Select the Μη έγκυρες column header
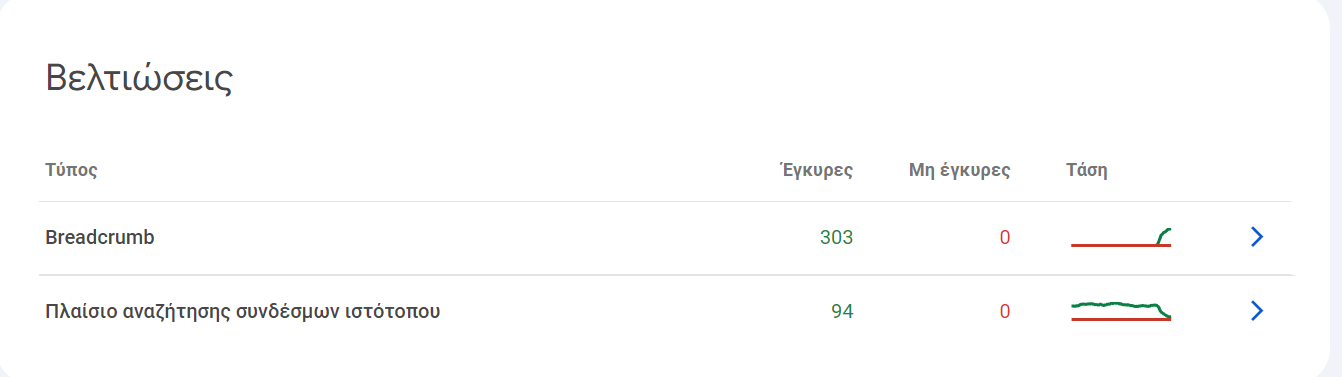1342x377 pixels. point(959,170)
